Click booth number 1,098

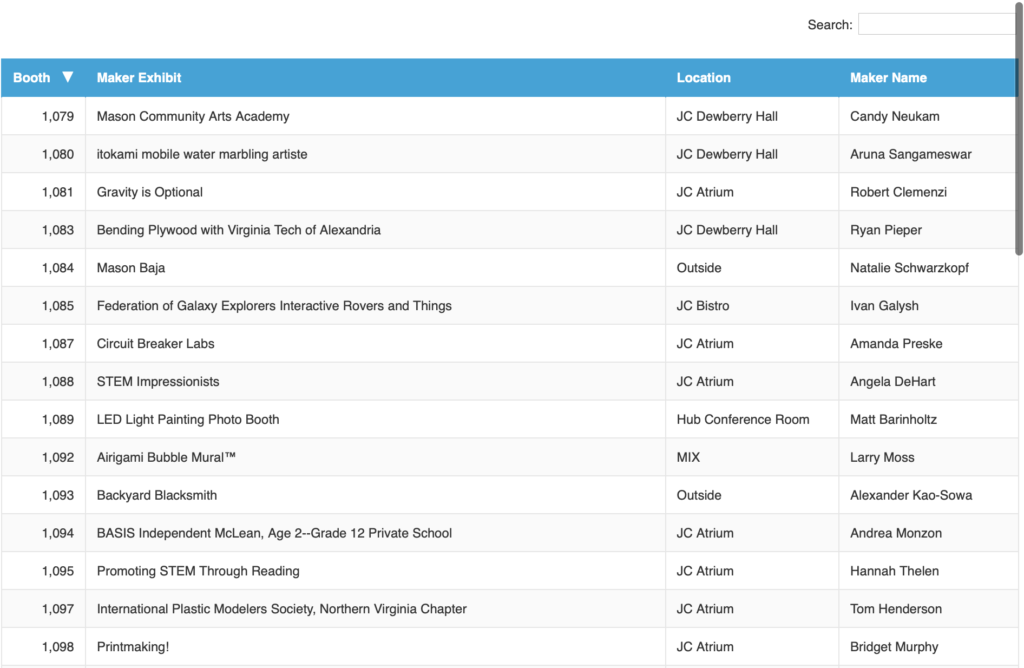click(57, 646)
